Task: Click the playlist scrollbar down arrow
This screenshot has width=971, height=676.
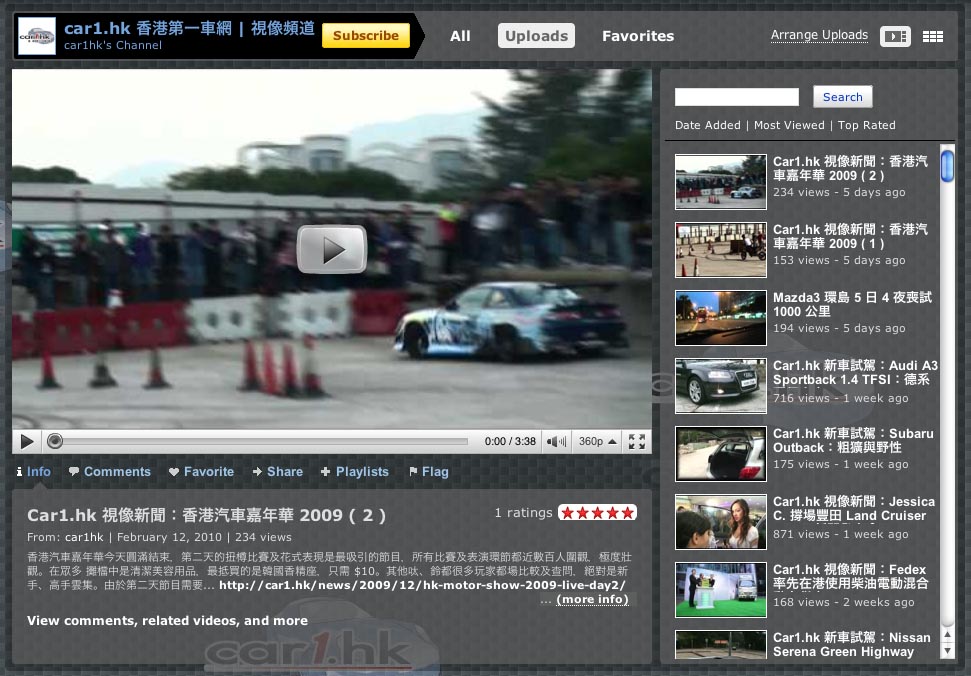Action: click(x=947, y=651)
